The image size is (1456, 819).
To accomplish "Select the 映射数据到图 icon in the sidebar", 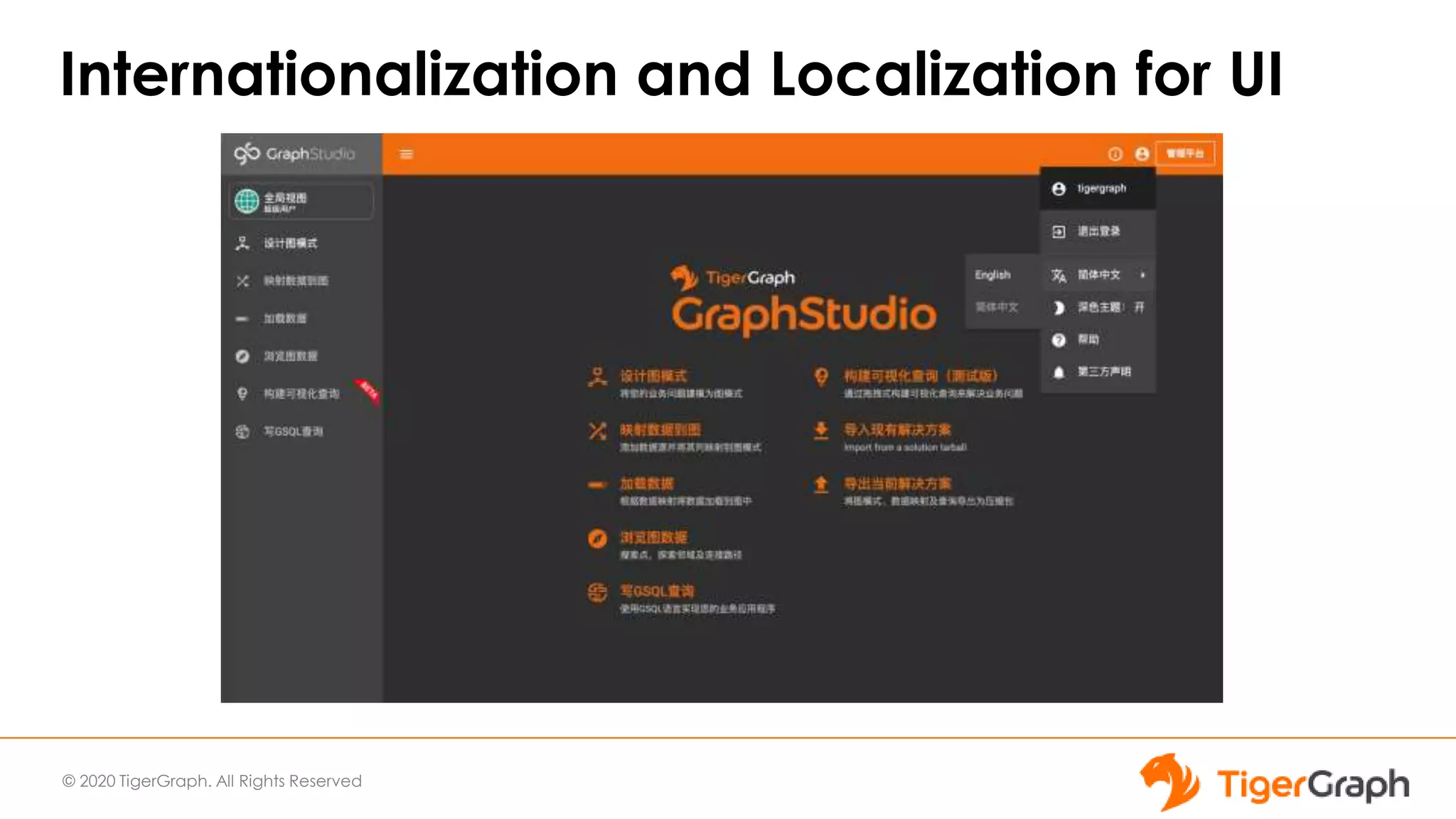I will (x=242, y=281).
